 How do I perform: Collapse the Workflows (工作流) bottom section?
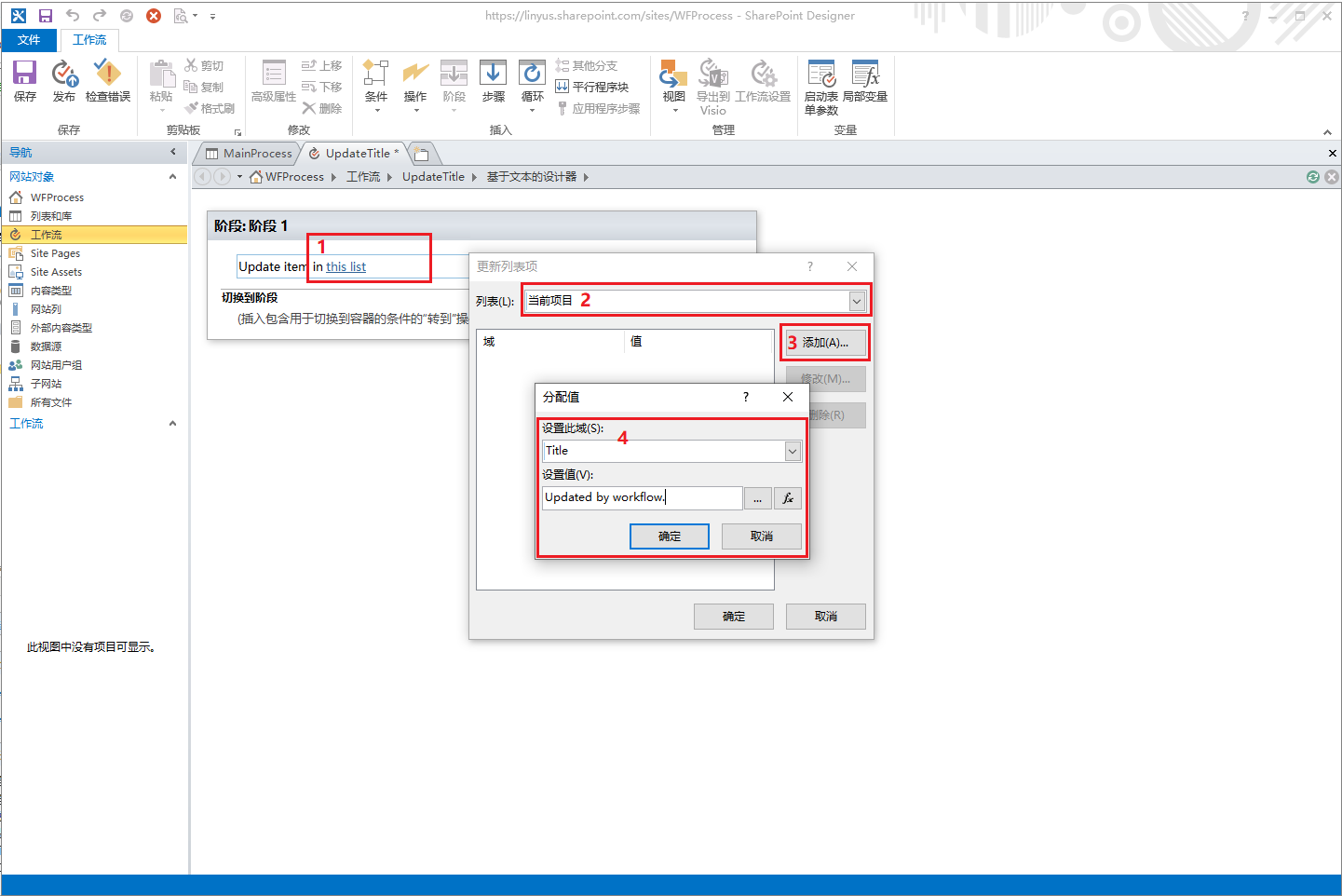172,423
